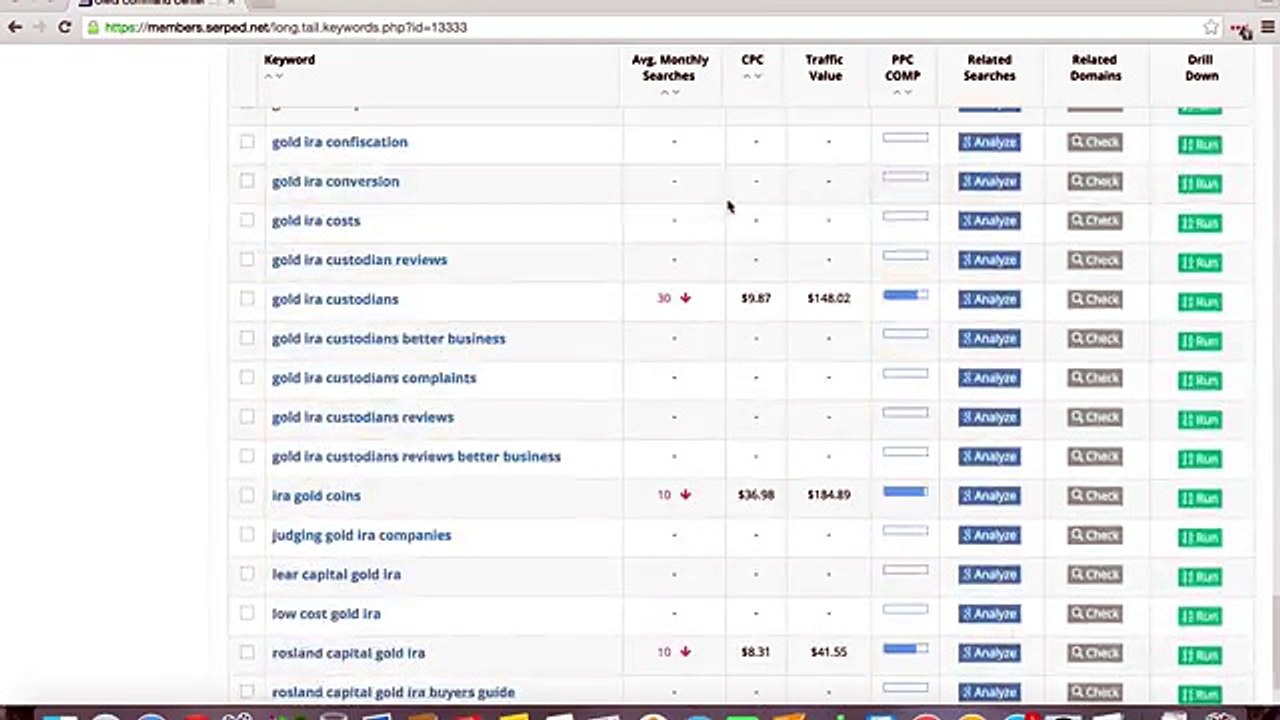Tick checkbox for gold ira custodians

point(247,299)
